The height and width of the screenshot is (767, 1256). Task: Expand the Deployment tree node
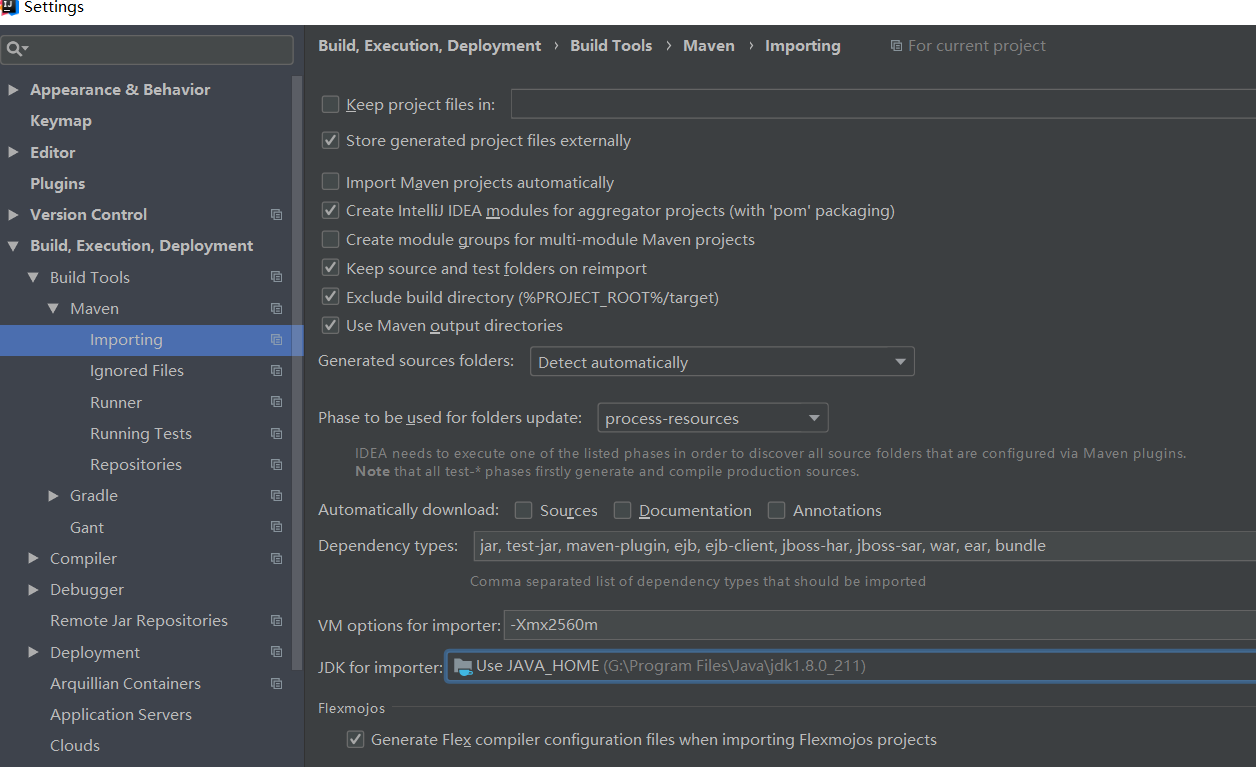click(33, 652)
